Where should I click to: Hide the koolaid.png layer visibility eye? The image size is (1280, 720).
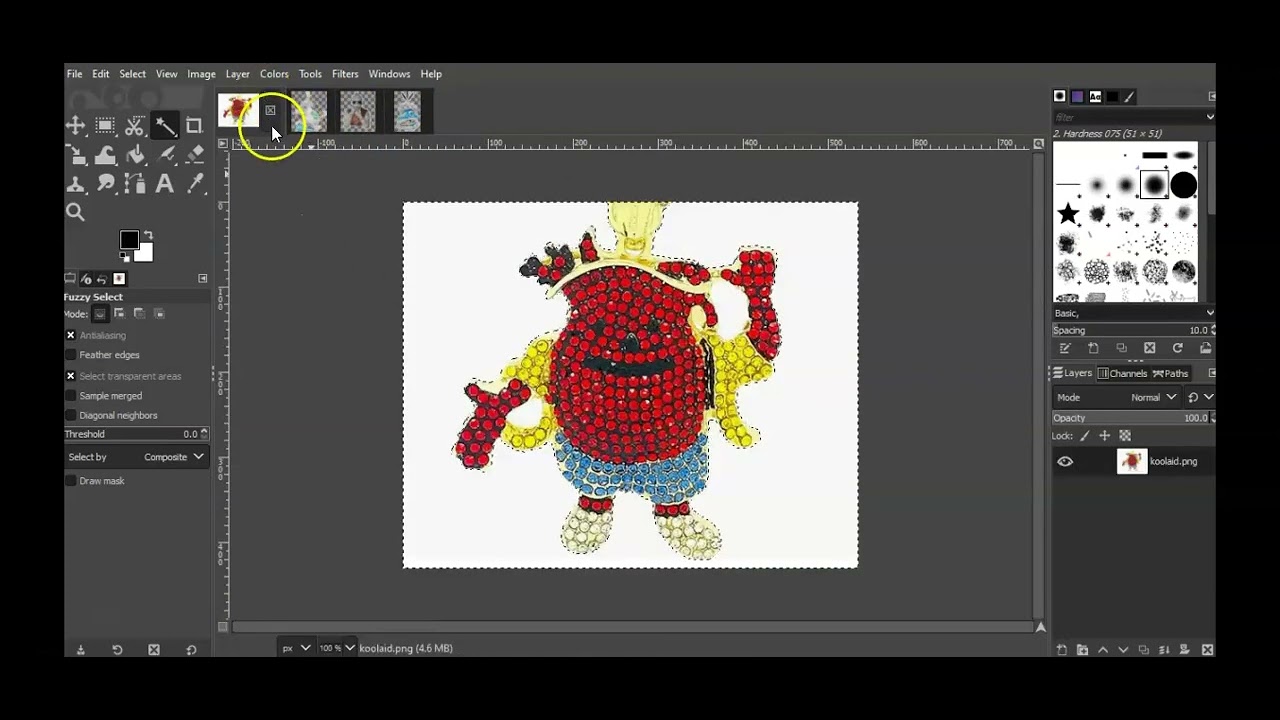1065,462
